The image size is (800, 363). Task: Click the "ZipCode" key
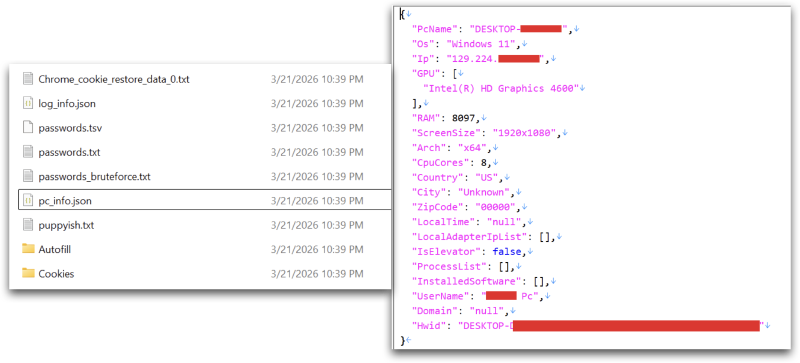coord(438,207)
